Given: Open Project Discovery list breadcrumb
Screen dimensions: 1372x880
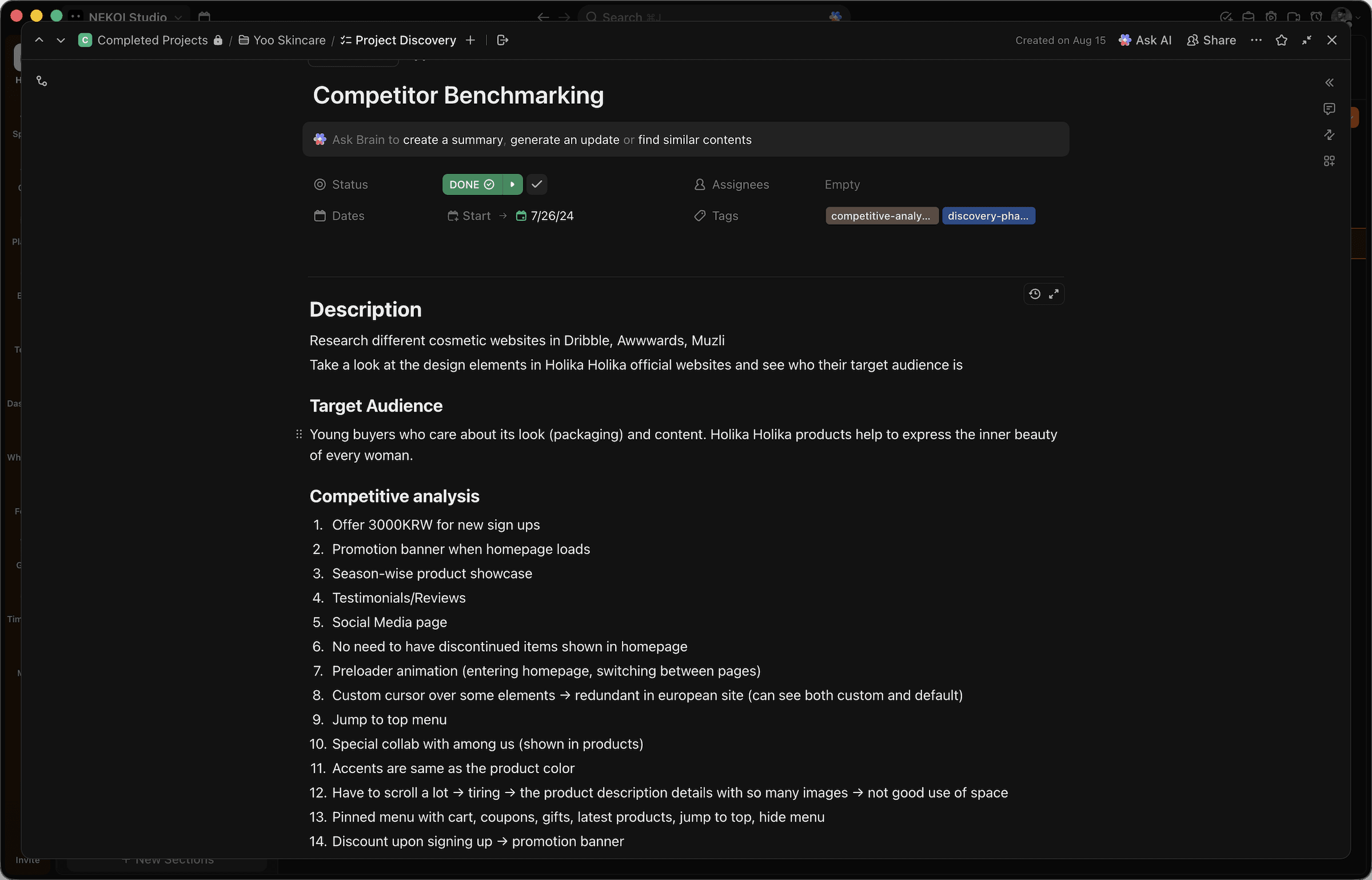Looking at the screenshot, I should [x=398, y=40].
